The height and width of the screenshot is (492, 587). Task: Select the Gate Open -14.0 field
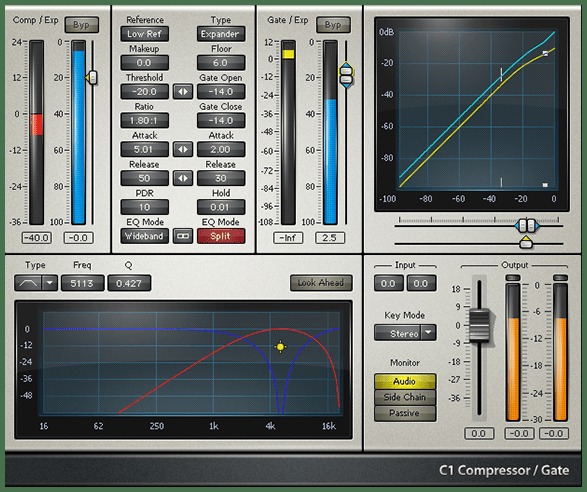221,91
